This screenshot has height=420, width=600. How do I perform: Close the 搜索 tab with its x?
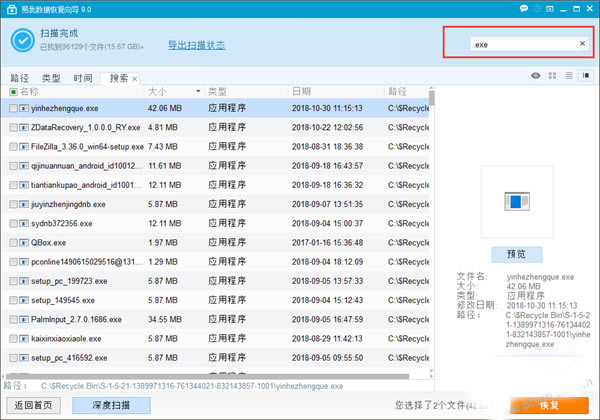[x=134, y=78]
